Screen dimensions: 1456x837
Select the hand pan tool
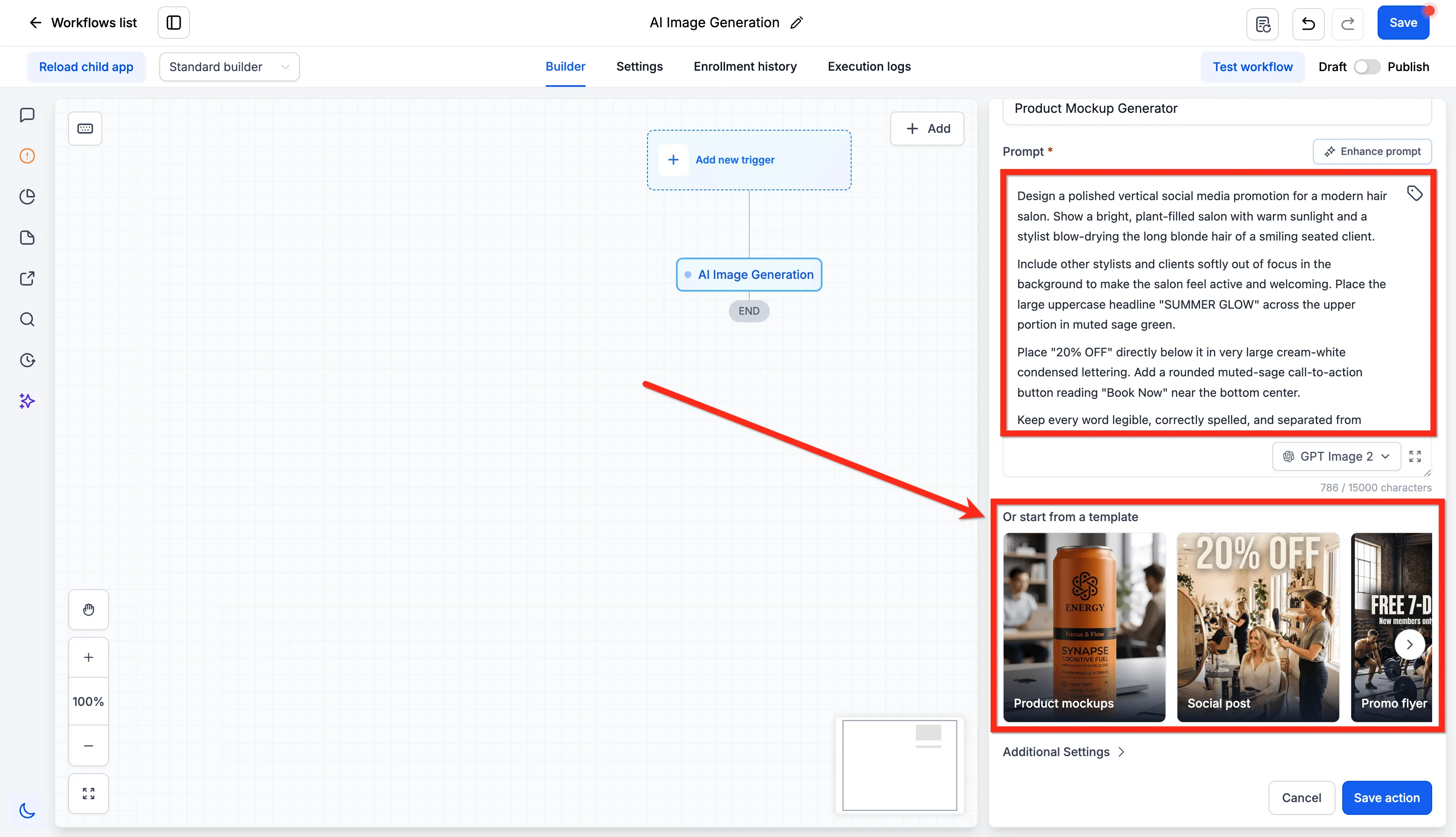click(x=89, y=609)
